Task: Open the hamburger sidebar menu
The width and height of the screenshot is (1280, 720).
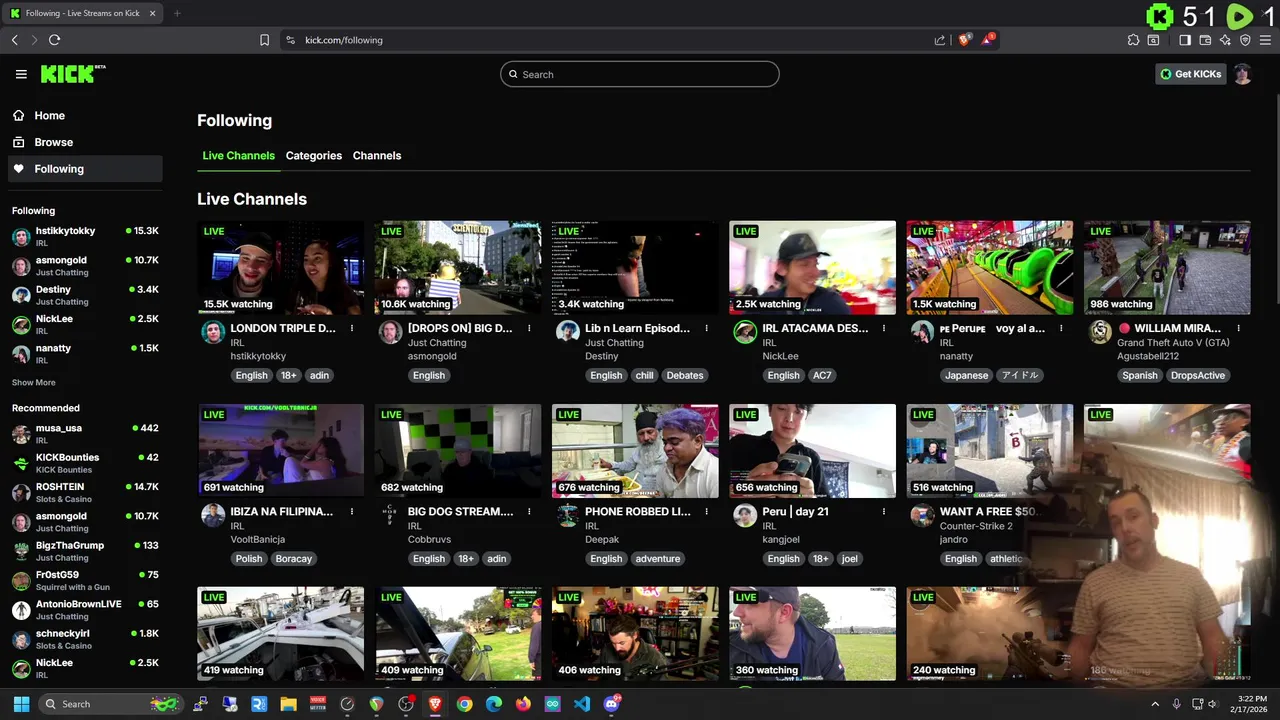Action: pos(21,74)
